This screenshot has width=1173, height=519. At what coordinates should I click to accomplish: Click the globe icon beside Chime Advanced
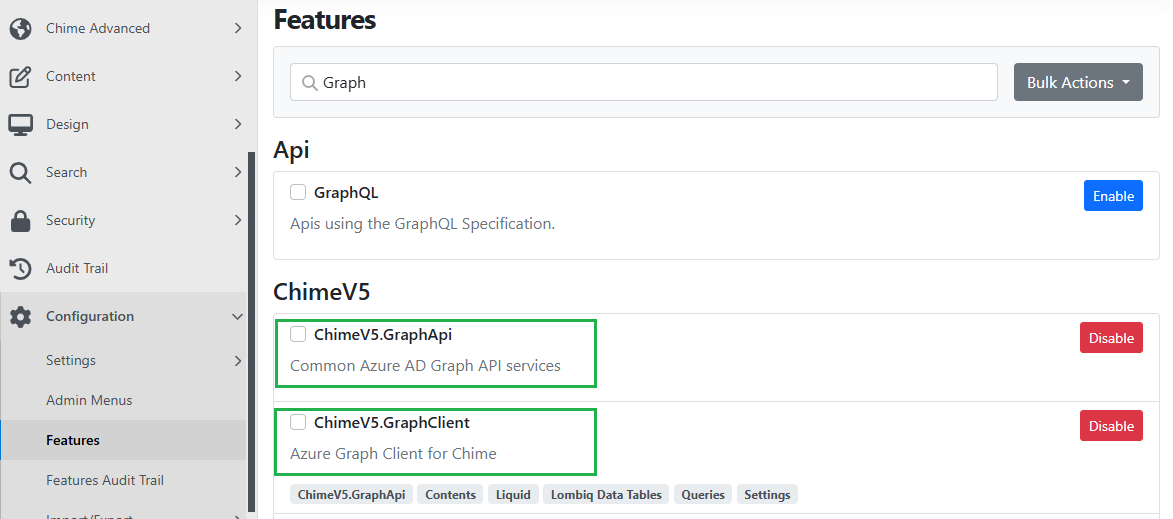point(20,28)
